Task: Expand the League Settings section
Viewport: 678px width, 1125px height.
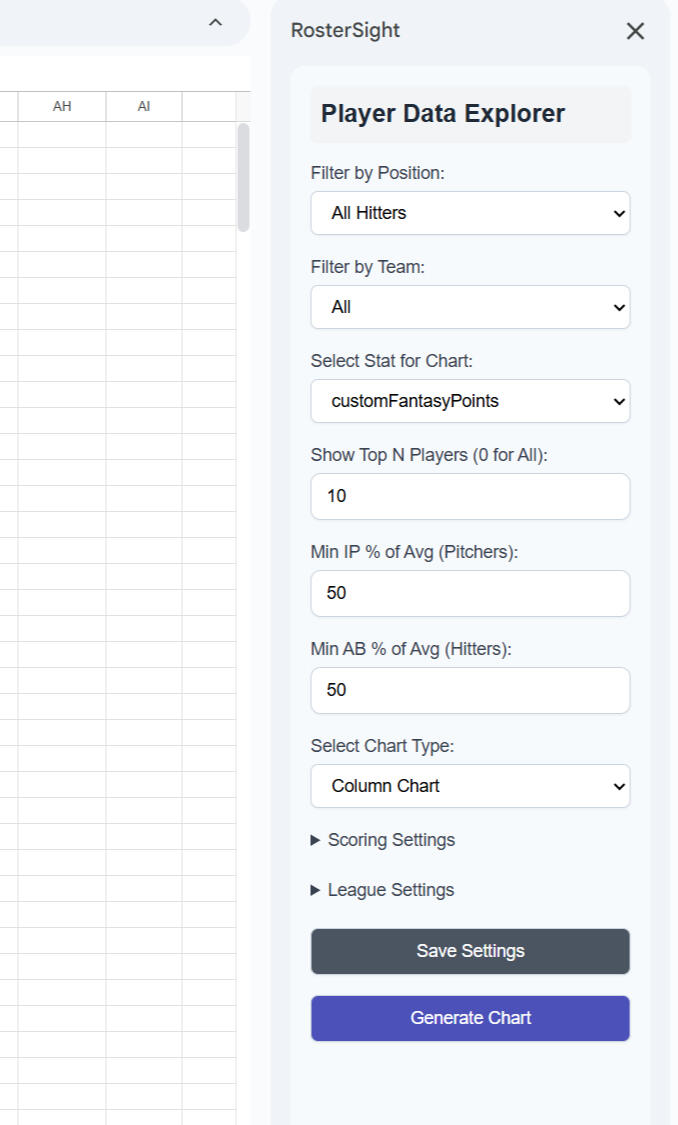Action: click(x=382, y=890)
